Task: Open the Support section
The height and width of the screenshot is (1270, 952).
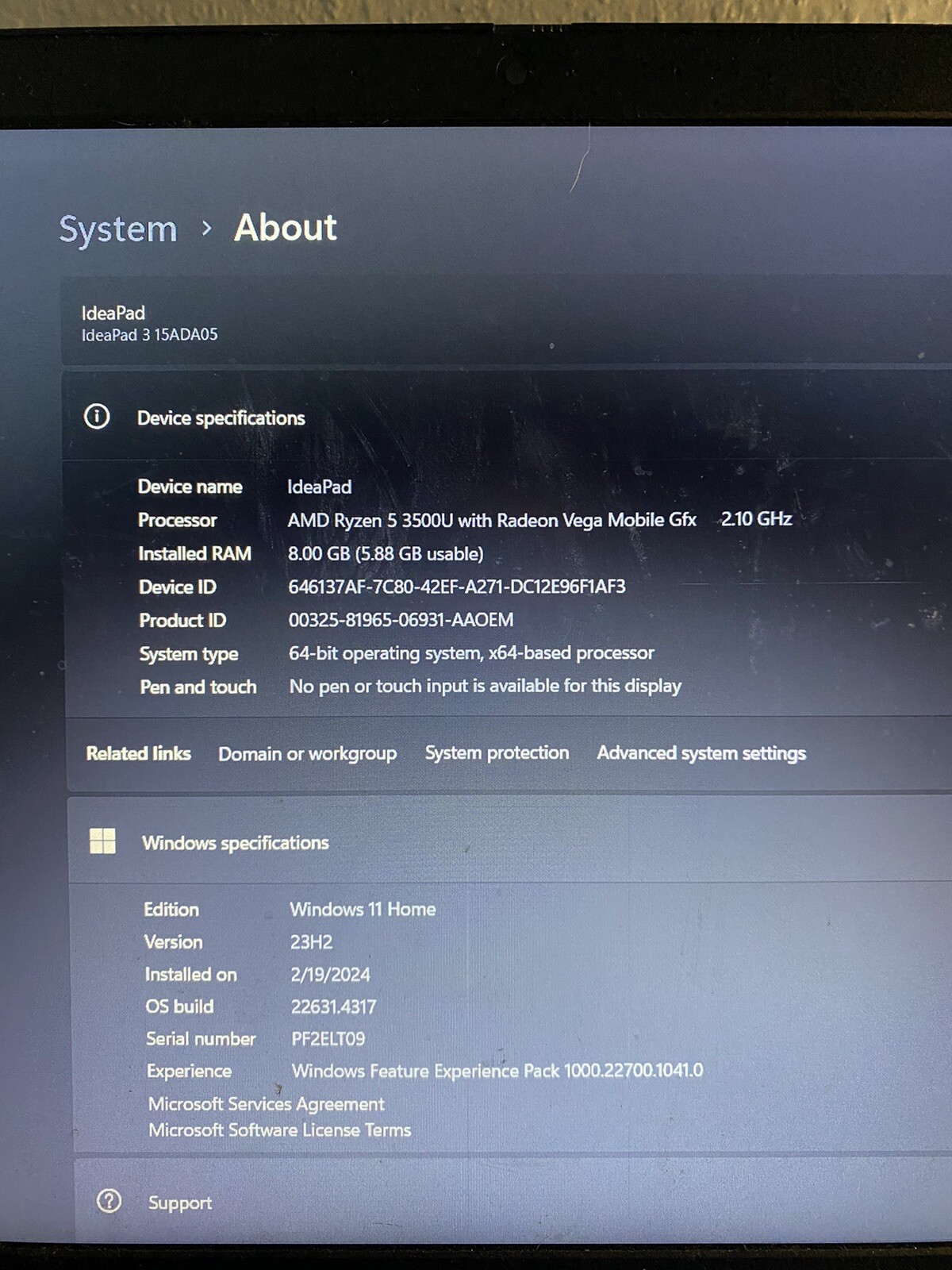Action: (512, 1202)
